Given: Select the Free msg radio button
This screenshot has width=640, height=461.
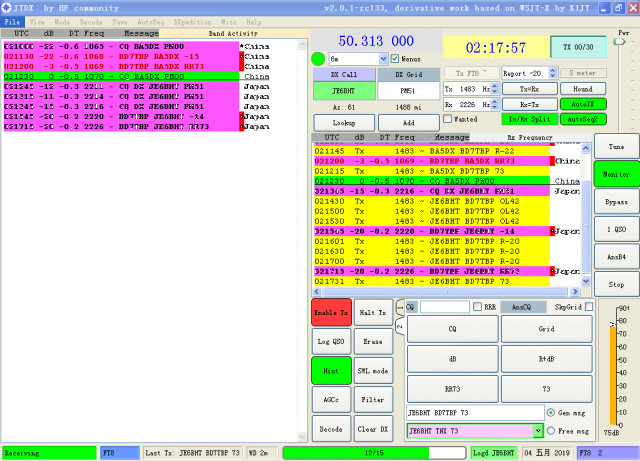Looking at the screenshot, I should tap(551, 430).
